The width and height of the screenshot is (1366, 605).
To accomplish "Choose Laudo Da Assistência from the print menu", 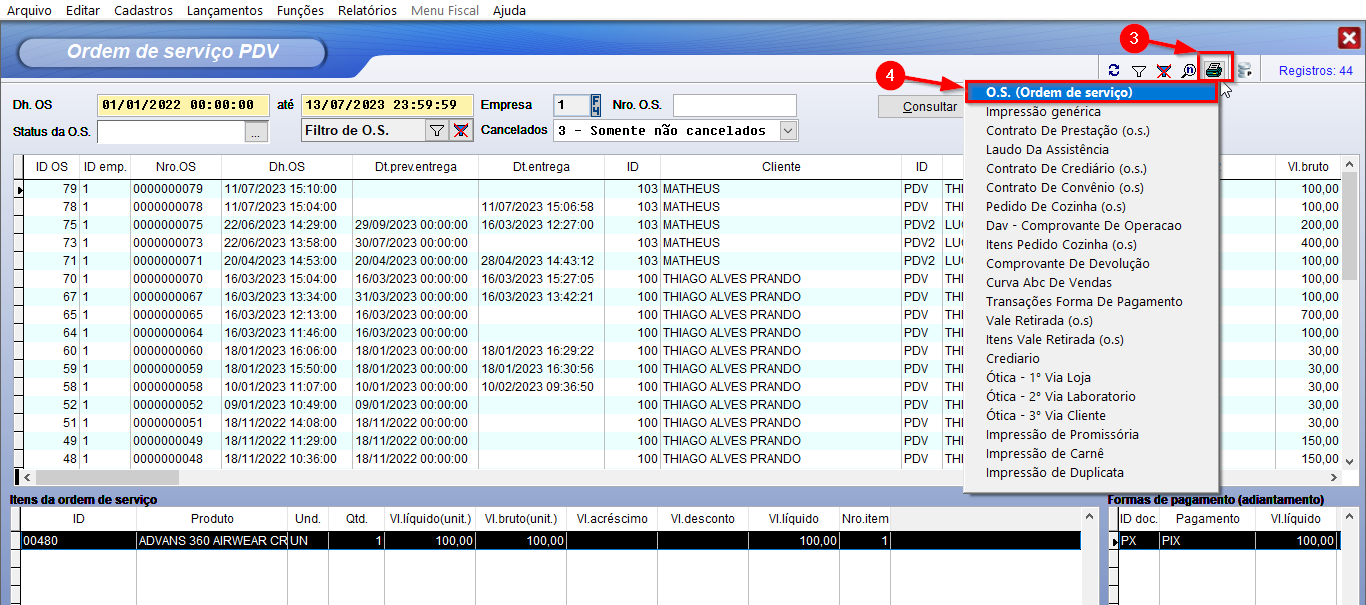I will click(x=1047, y=149).
